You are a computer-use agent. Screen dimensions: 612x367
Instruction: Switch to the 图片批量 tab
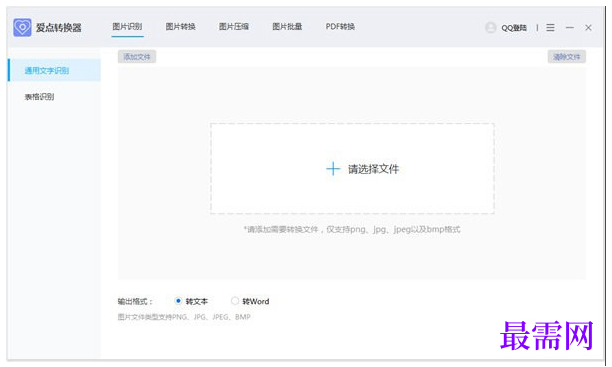click(x=287, y=27)
